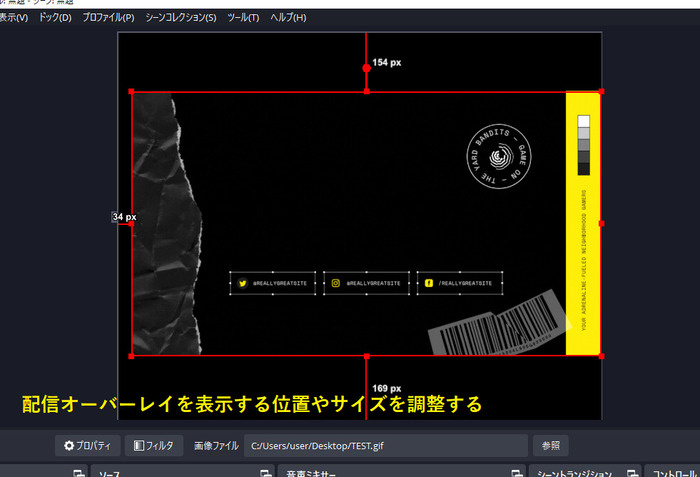The width and height of the screenshot is (700, 477).
Task: Click the 画像ファイル label
Action: click(x=216, y=445)
